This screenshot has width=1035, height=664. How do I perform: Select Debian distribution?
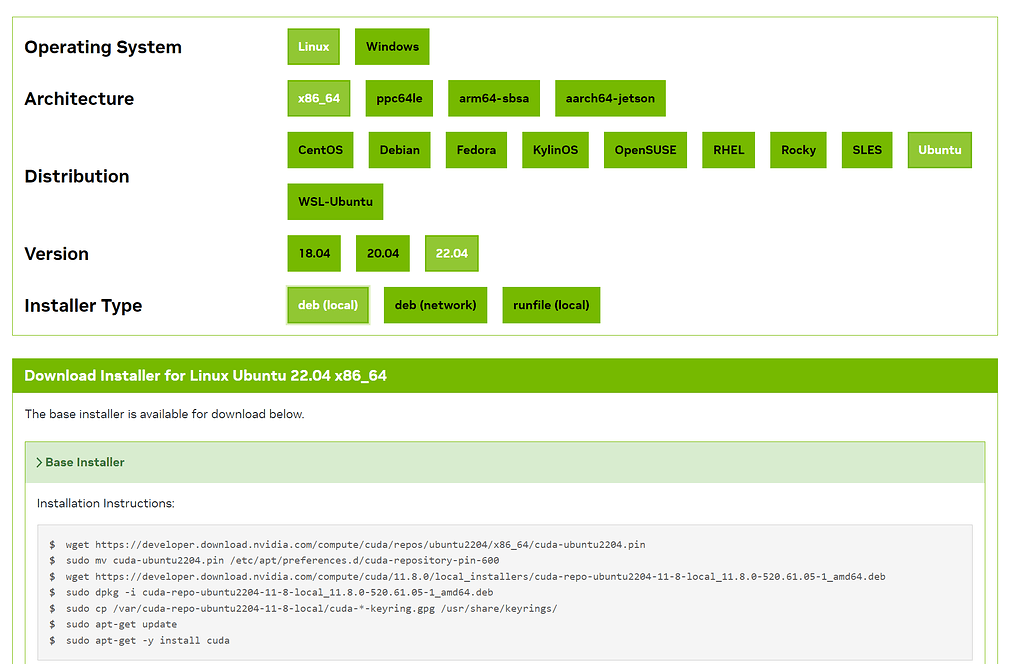point(400,150)
